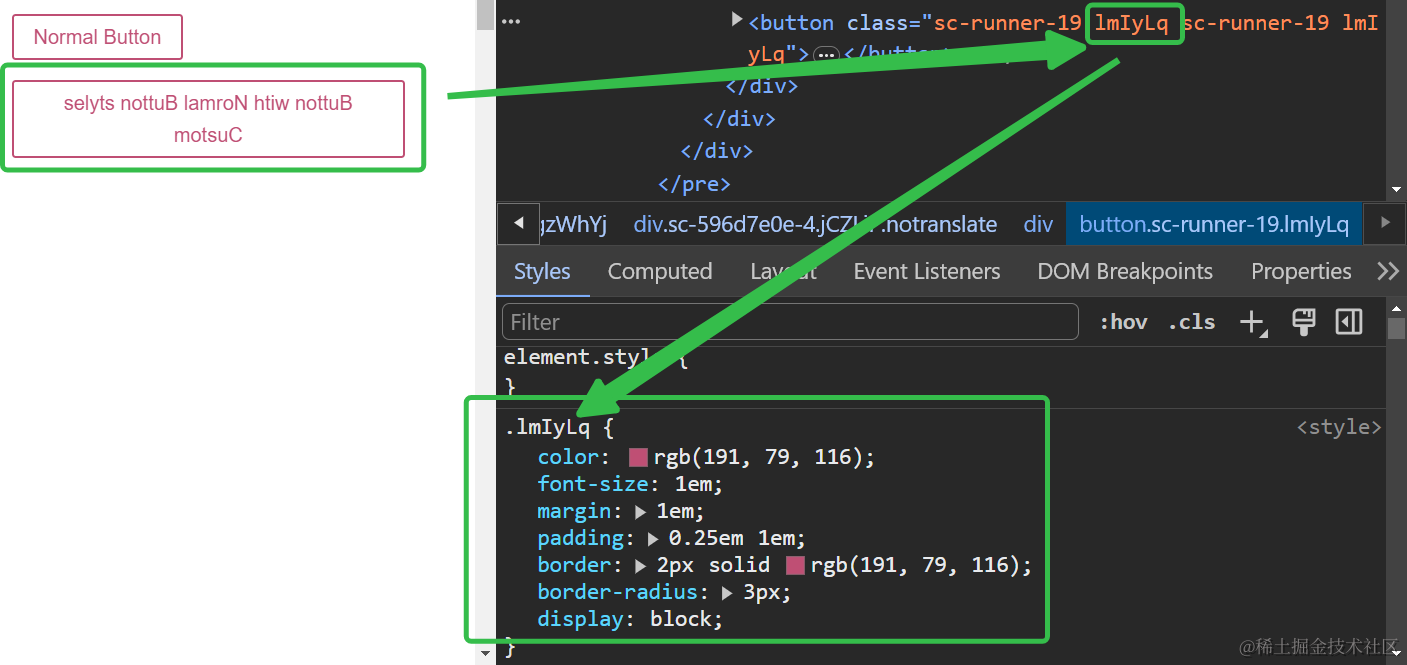This screenshot has width=1407, height=665.
Task: Toggle the :hov element state panel
Action: point(1123,322)
